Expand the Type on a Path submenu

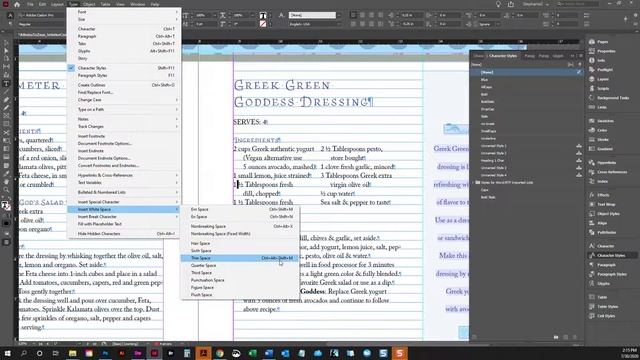click(x=124, y=110)
